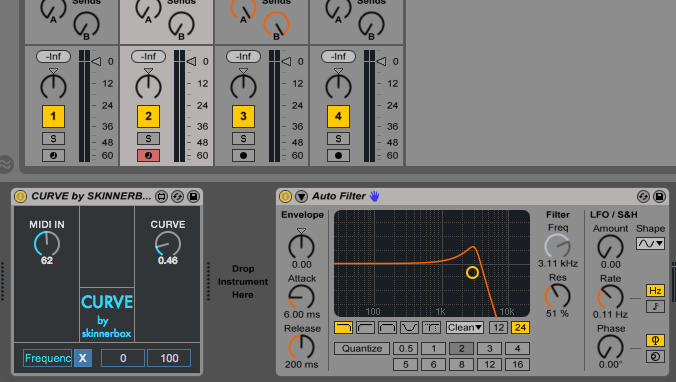Click the Envelope Release knob
The width and height of the screenshot is (676, 382).
(x=301, y=347)
